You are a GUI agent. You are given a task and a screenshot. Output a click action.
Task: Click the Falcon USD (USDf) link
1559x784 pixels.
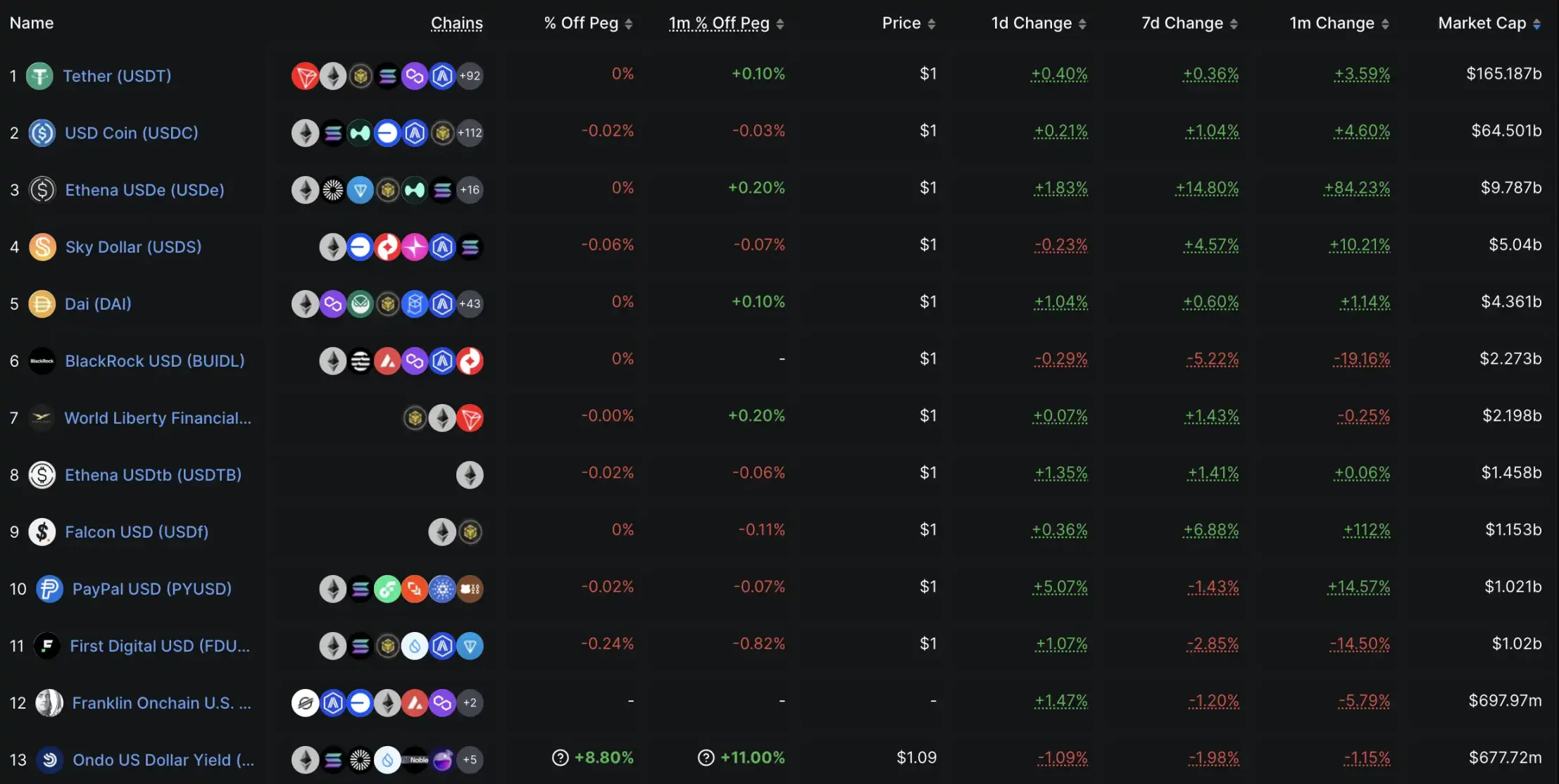click(x=137, y=532)
